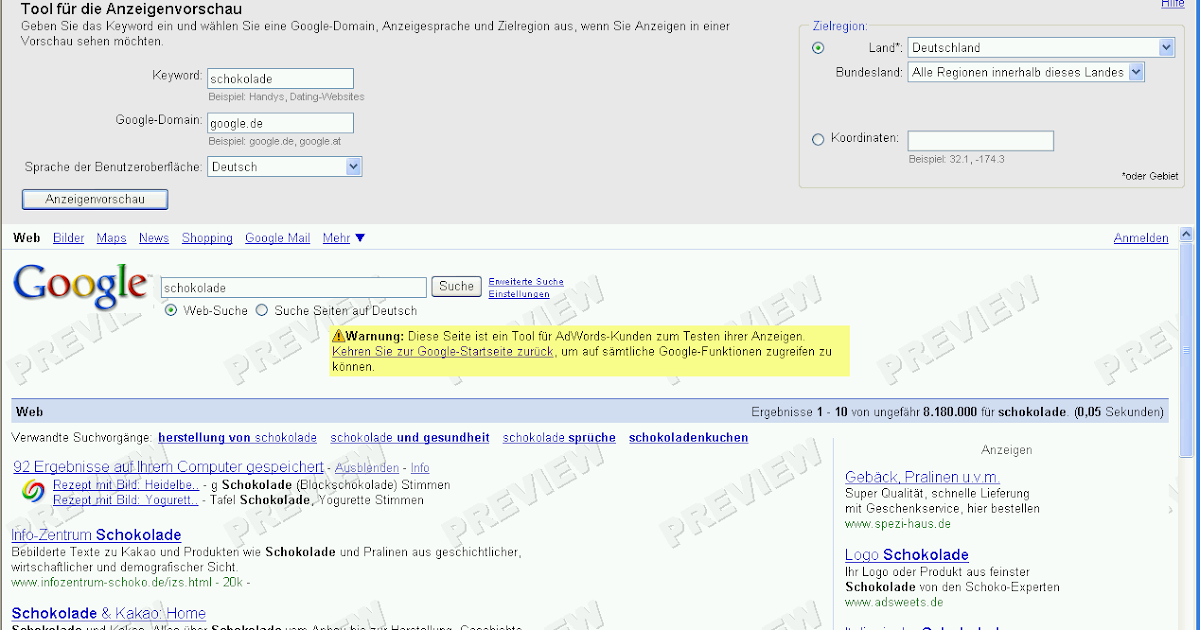Click the Google-Domain input field

pos(280,123)
